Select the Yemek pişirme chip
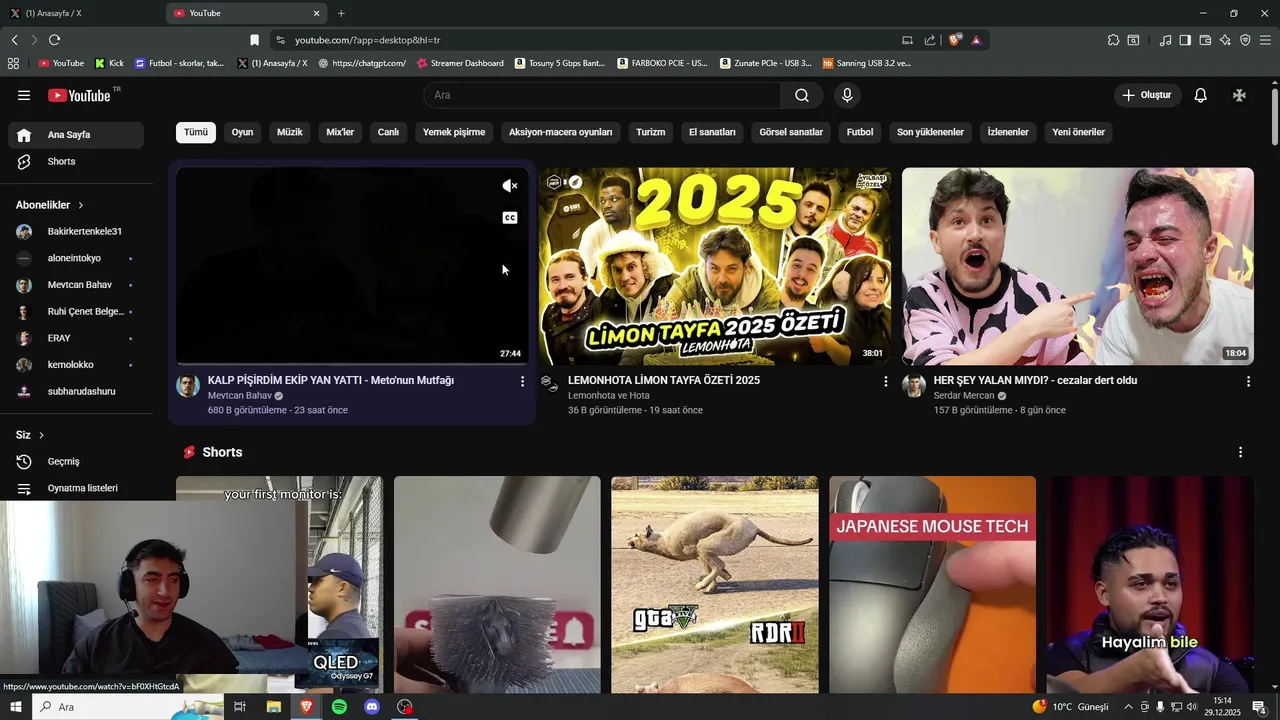The height and width of the screenshot is (720, 1280). tap(454, 132)
